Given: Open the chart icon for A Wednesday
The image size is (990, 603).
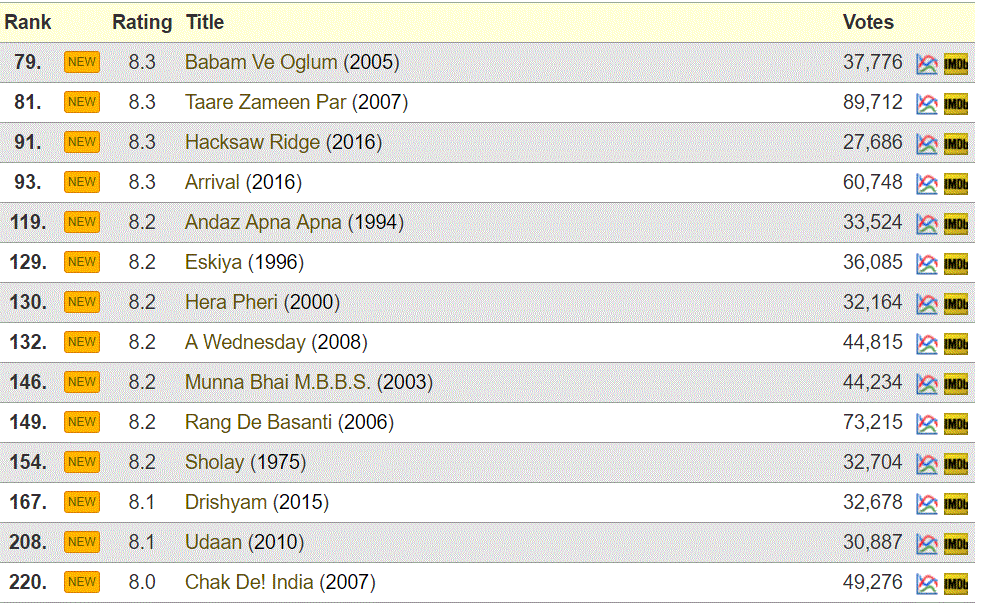Looking at the screenshot, I should pyautogui.click(x=927, y=344).
